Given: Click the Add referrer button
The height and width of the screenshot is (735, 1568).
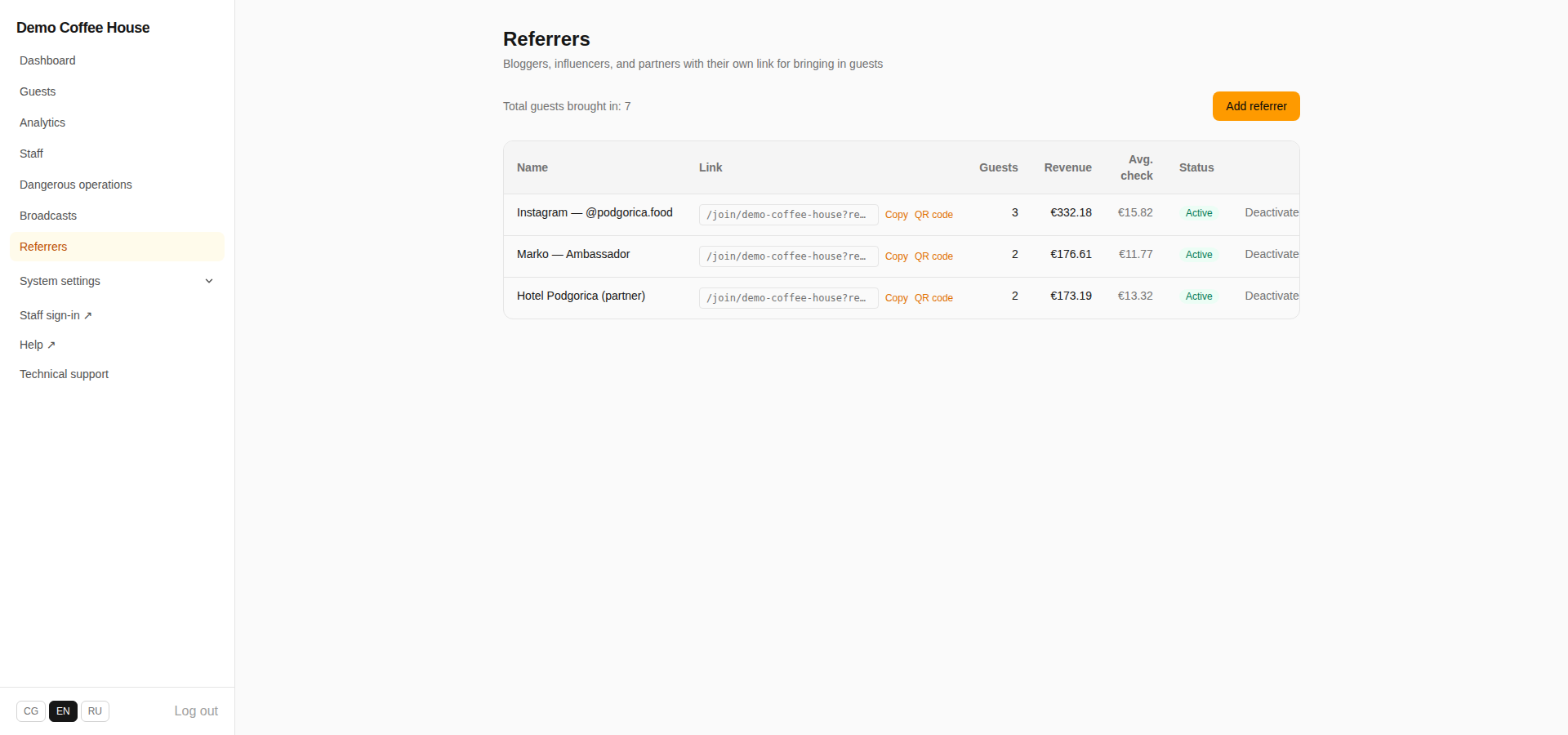Looking at the screenshot, I should (1256, 106).
